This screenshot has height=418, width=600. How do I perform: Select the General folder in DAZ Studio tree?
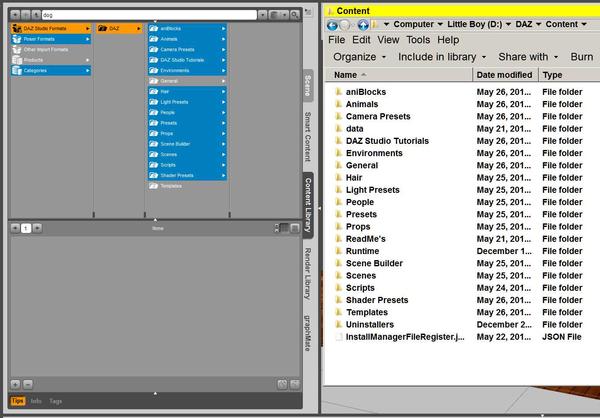tap(188, 81)
